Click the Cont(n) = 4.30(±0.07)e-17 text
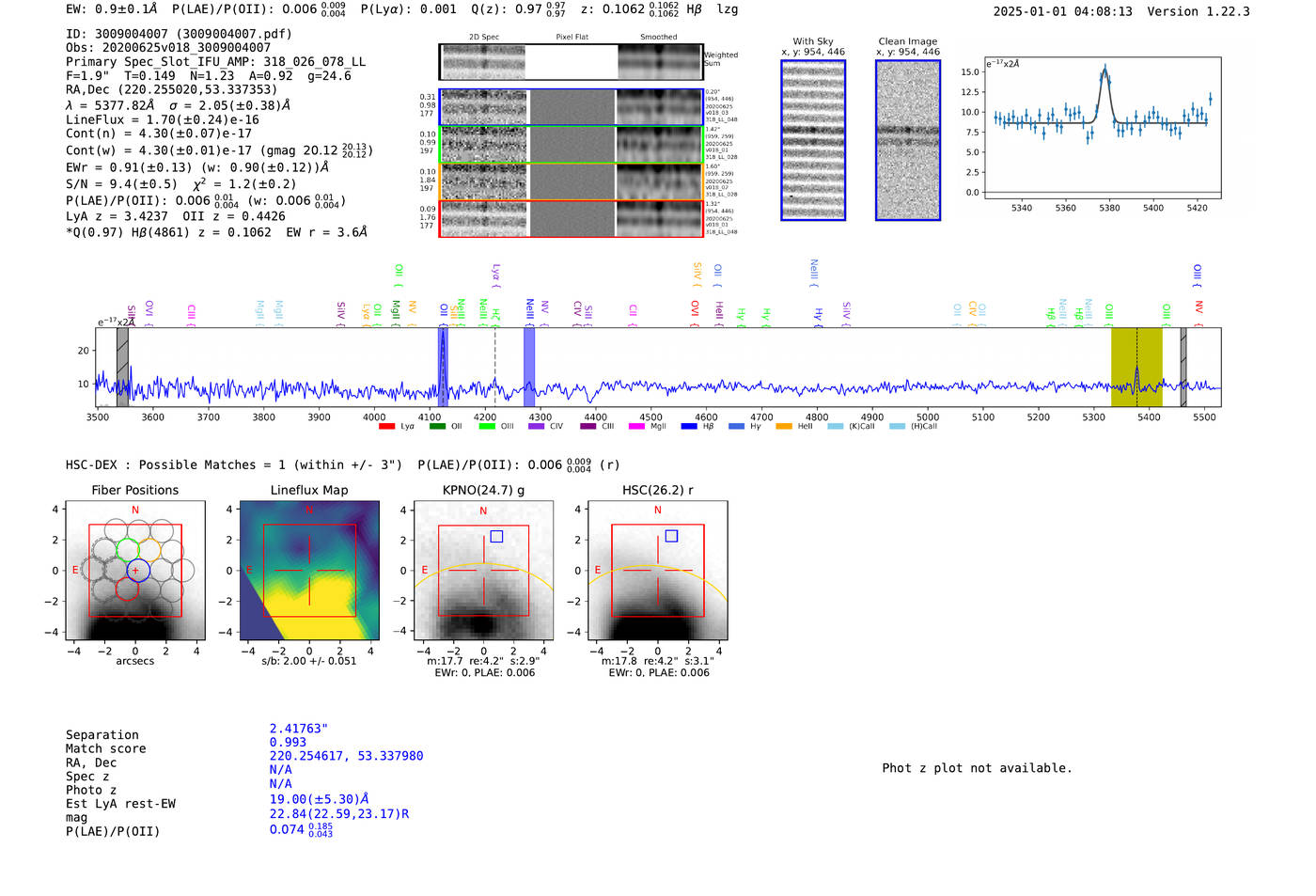 point(158,134)
